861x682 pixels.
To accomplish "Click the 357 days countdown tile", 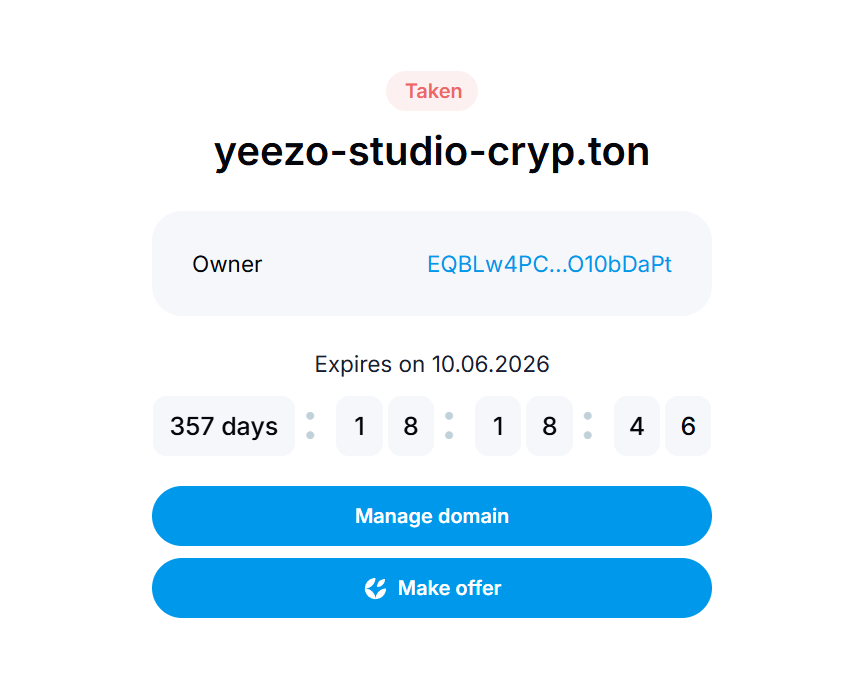I will [x=224, y=426].
